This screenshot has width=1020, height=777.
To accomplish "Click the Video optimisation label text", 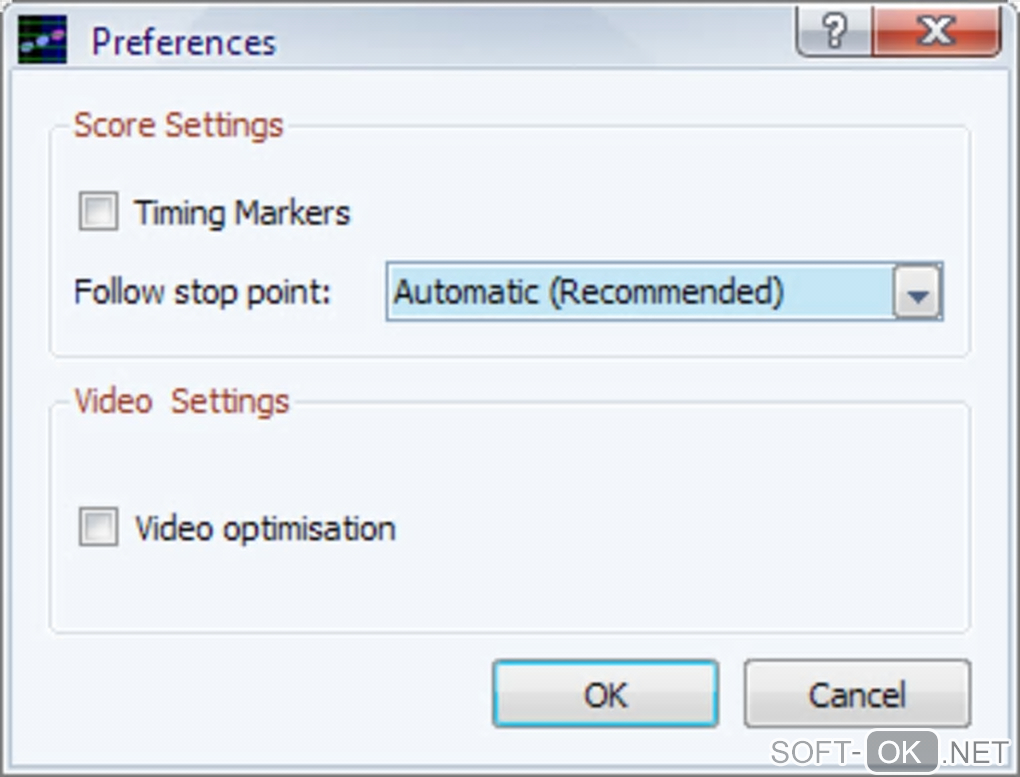I will pyautogui.click(x=265, y=528).
